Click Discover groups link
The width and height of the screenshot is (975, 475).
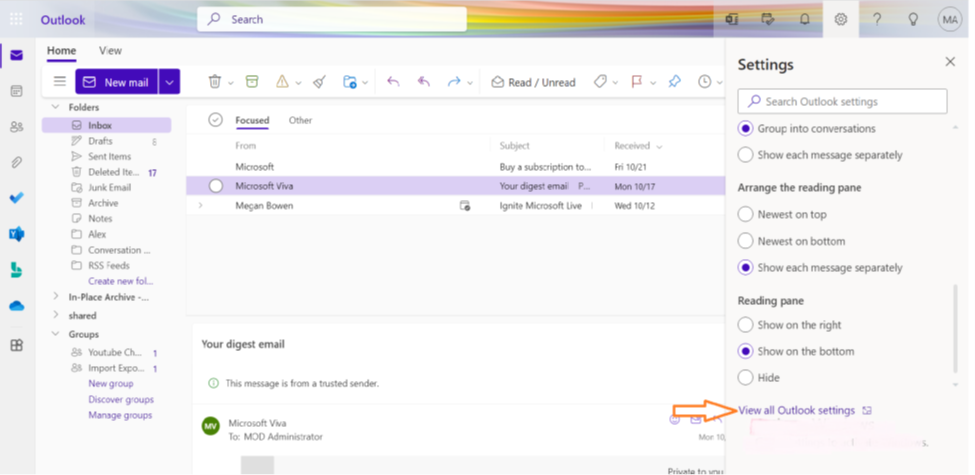tap(121, 399)
